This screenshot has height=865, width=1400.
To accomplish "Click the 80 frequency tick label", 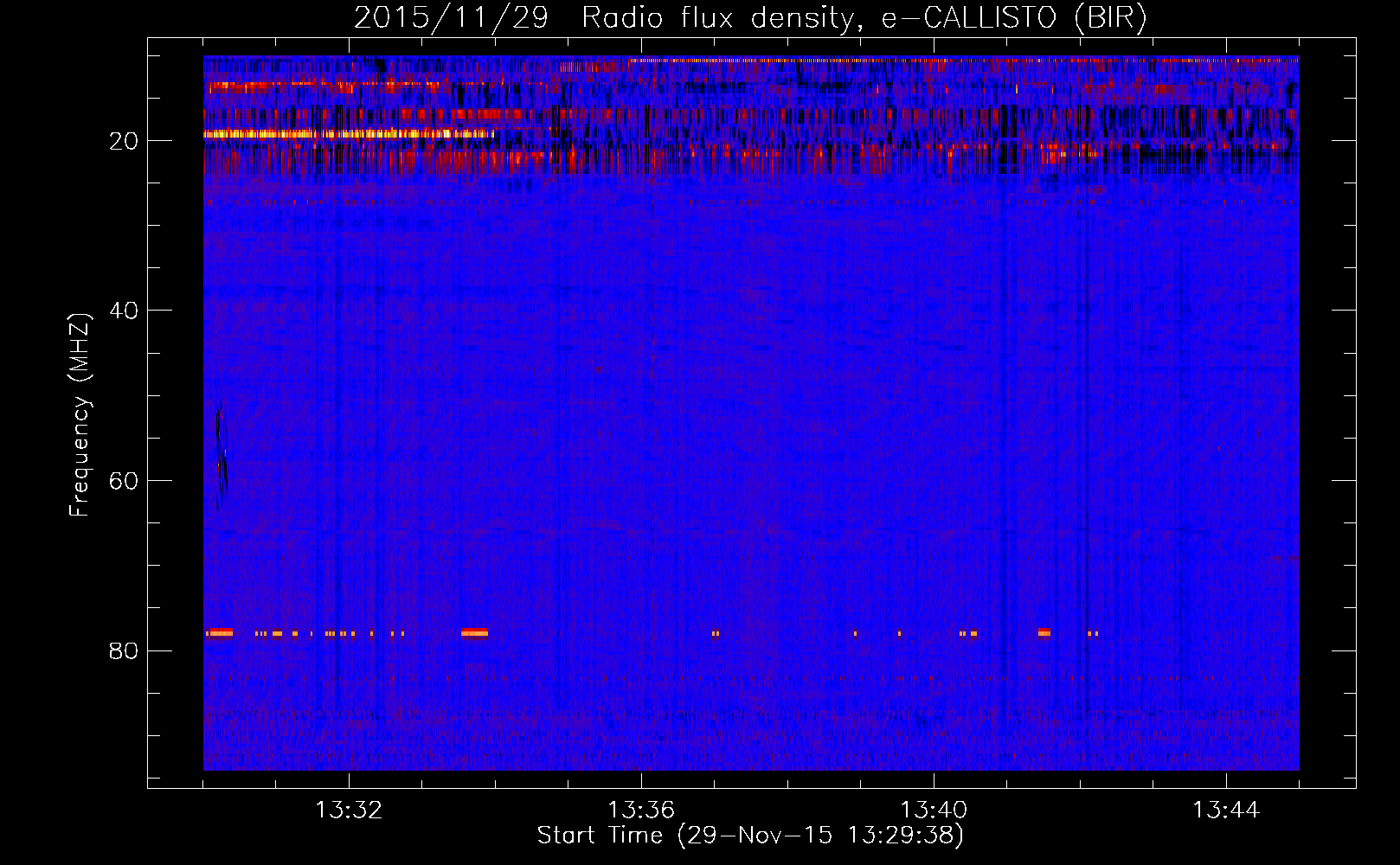I will 125,650.
